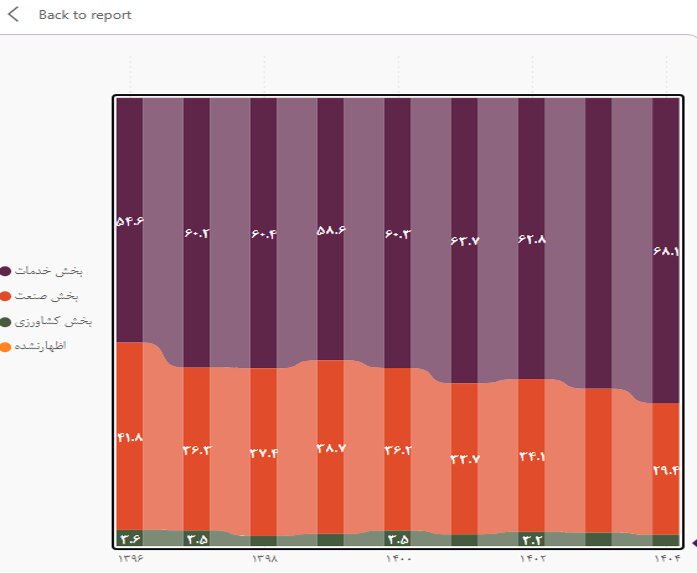
Task: Click the ۳.۵ label above the ۱۴۰۰ axis year
Action: pos(398,539)
